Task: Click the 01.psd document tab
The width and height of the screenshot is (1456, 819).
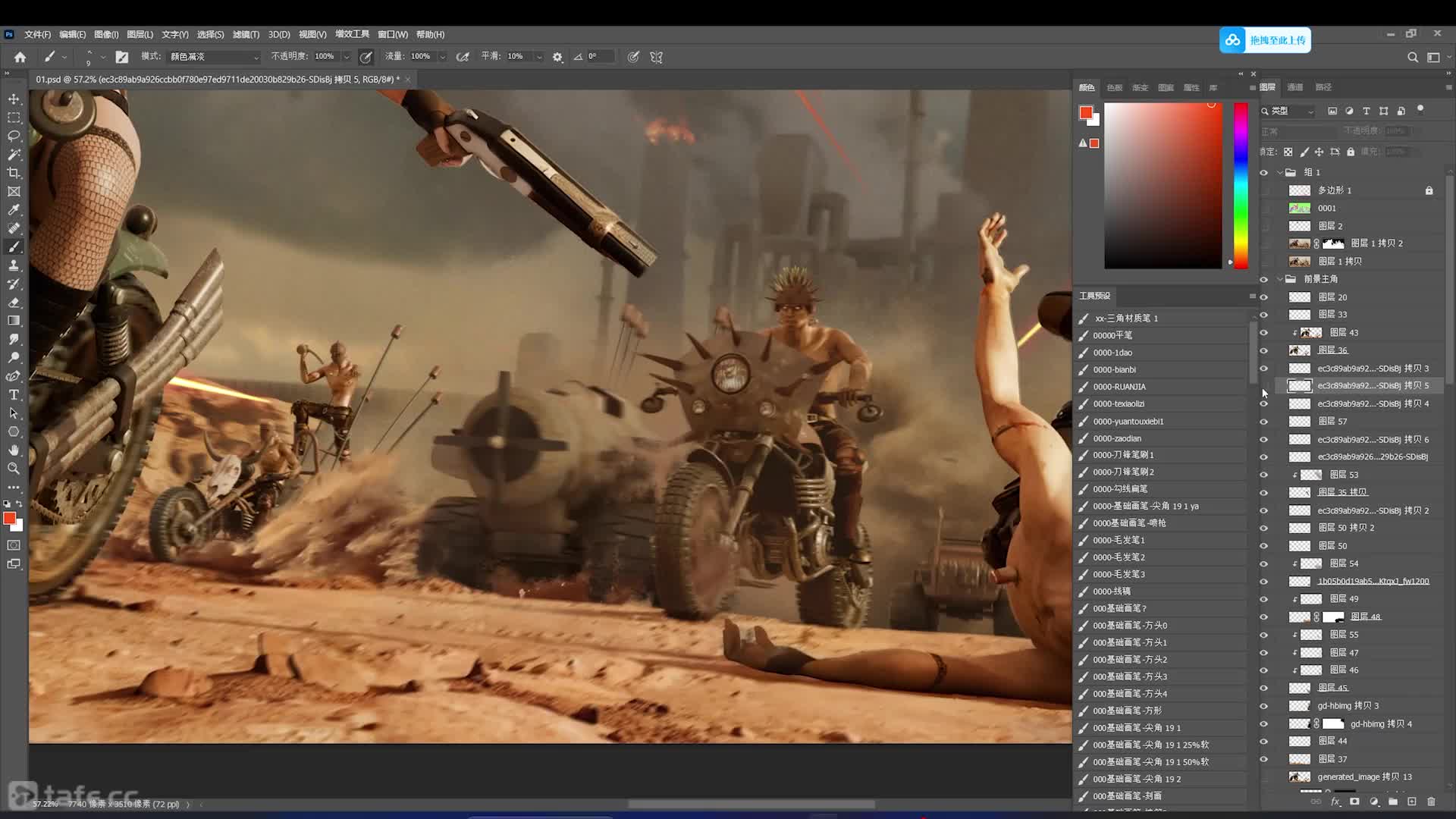Action: (x=218, y=79)
